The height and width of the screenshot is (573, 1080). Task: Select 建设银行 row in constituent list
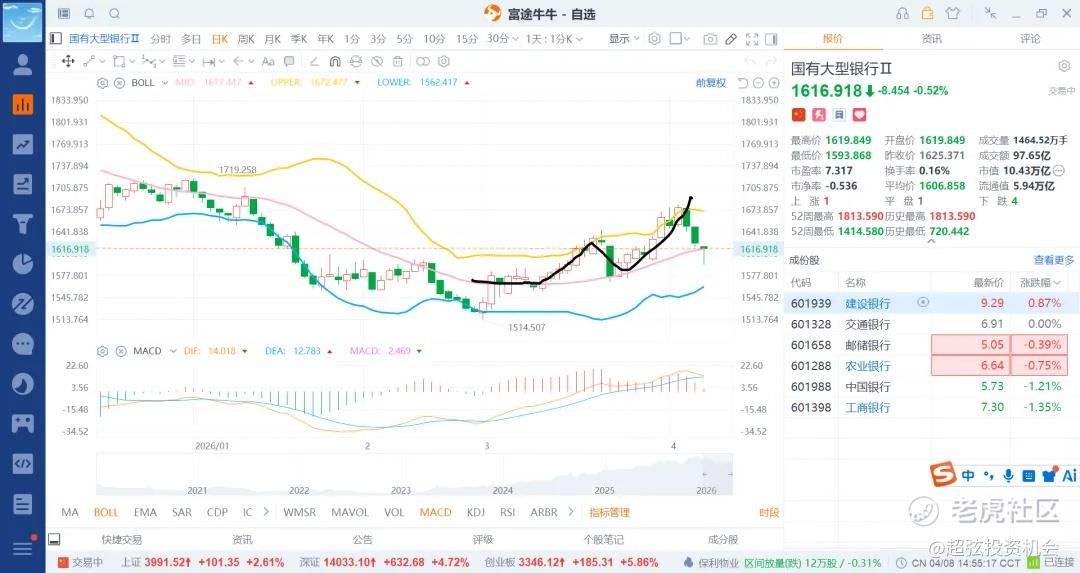pos(866,303)
